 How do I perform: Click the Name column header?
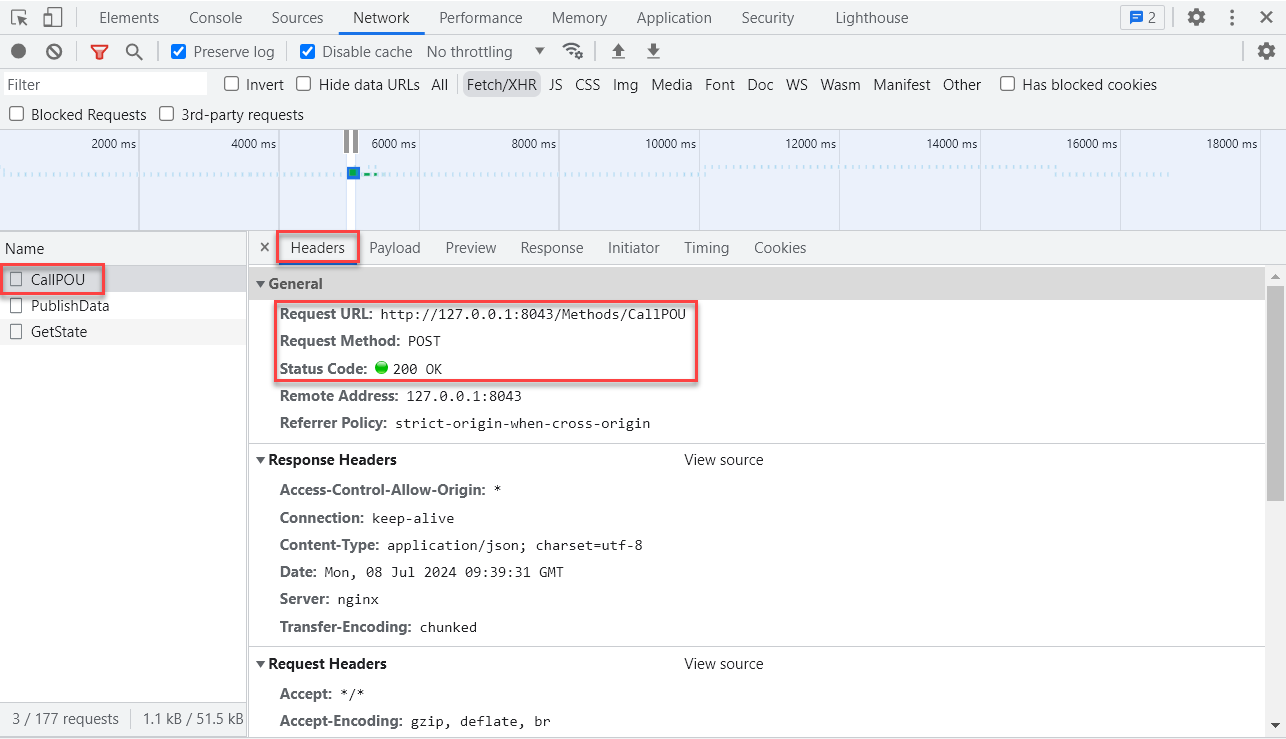coord(123,249)
